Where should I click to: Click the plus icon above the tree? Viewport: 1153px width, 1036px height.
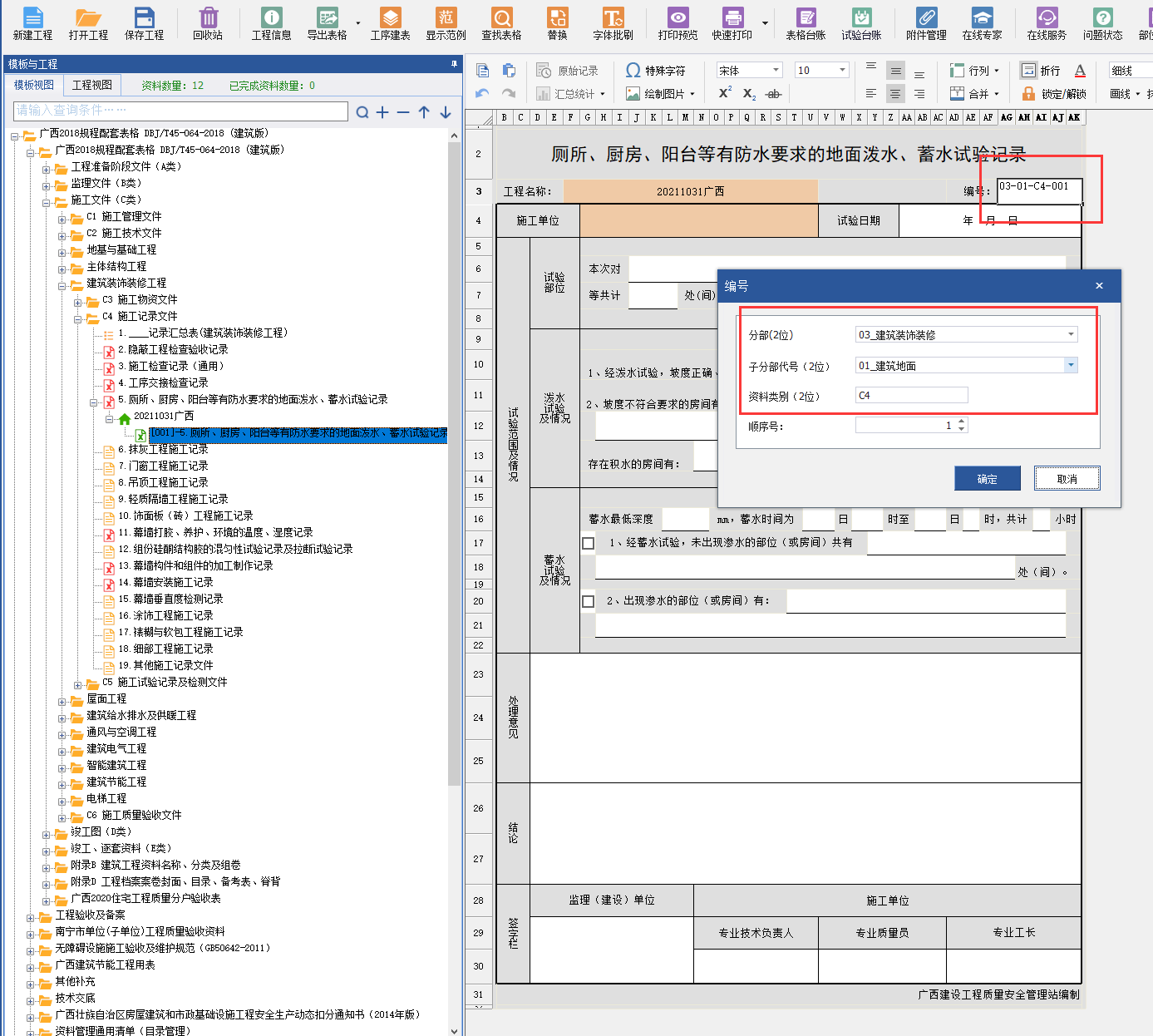click(x=382, y=112)
